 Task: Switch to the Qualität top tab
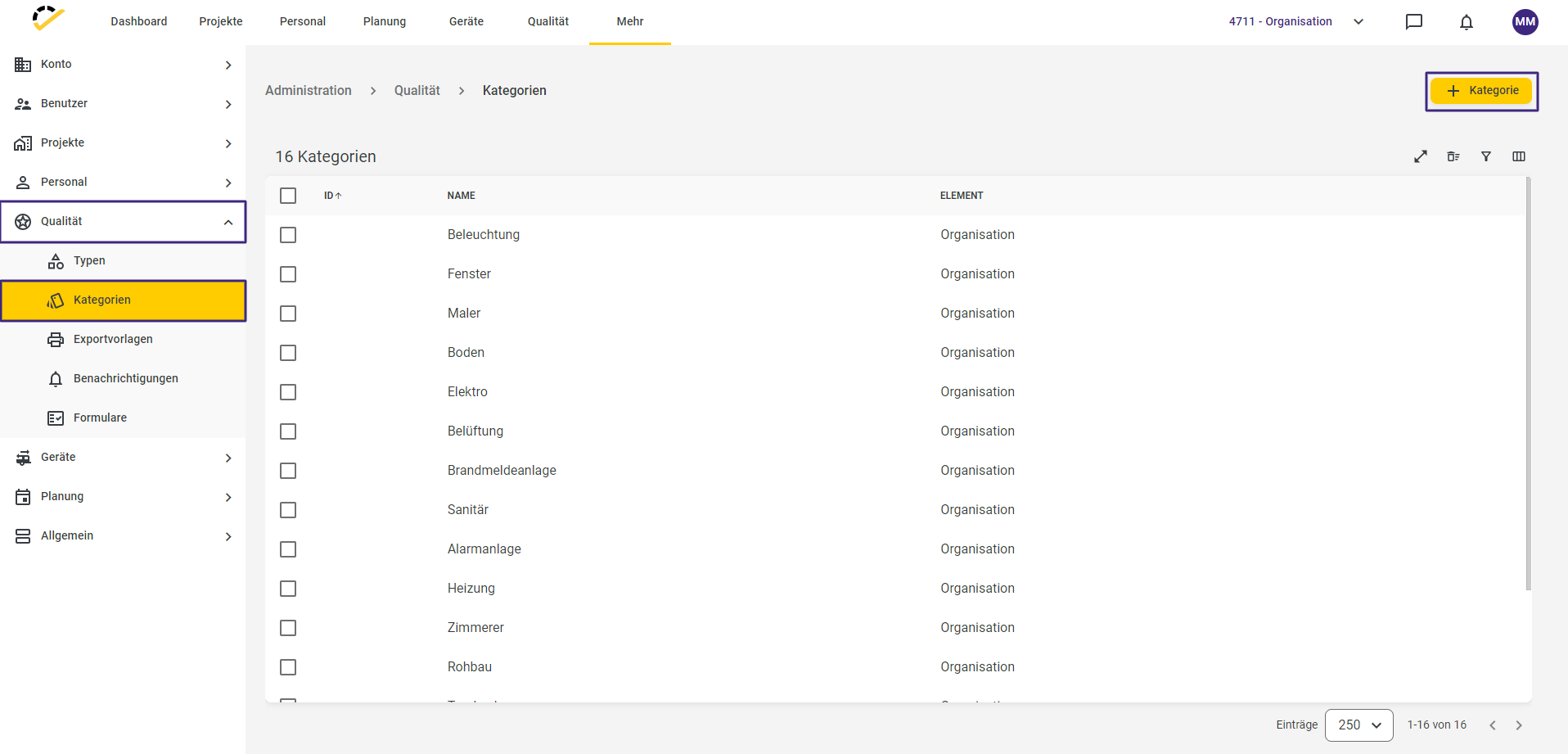pos(548,21)
